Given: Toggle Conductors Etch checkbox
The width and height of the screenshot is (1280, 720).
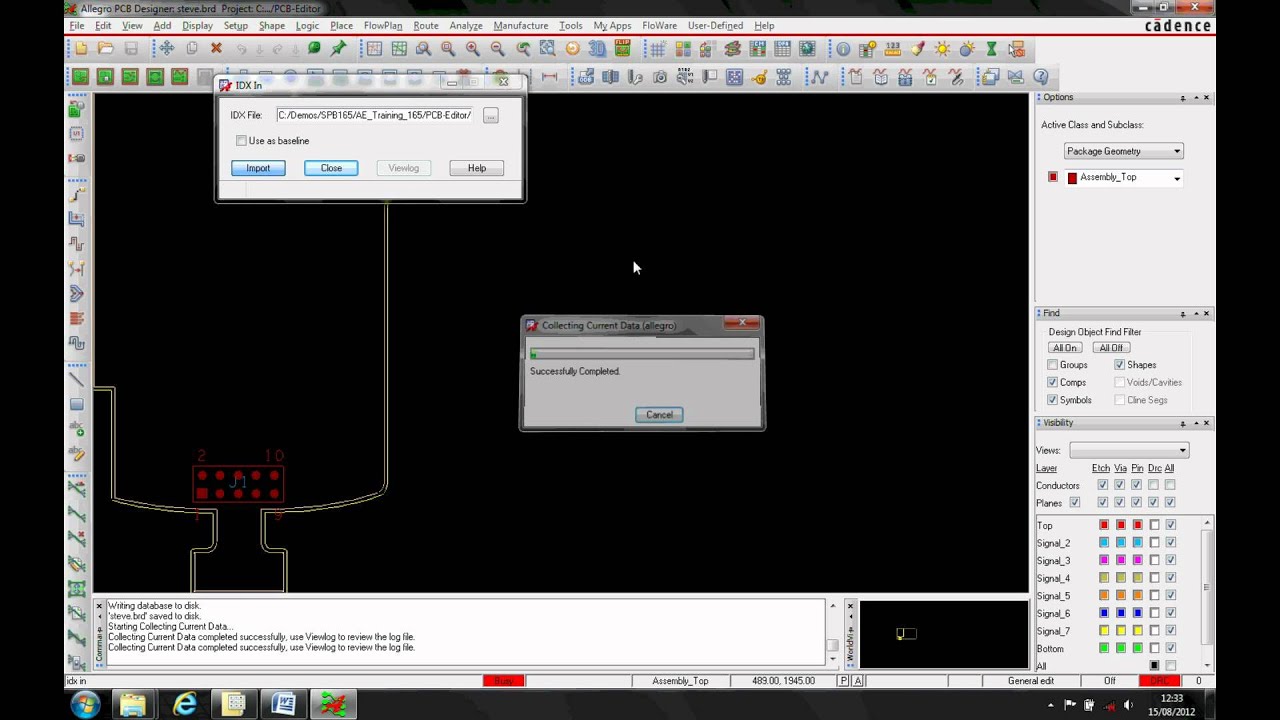Looking at the screenshot, I should (1102, 485).
